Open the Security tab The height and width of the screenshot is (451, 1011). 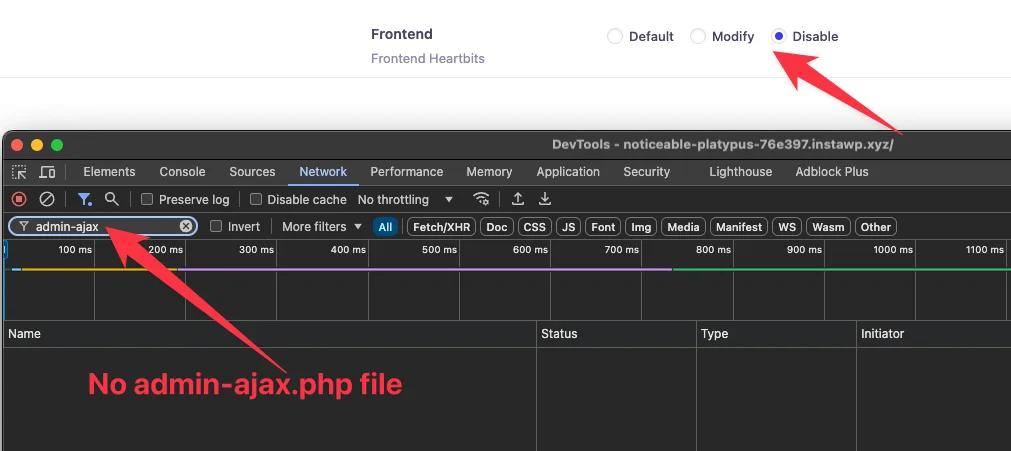(647, 172)
